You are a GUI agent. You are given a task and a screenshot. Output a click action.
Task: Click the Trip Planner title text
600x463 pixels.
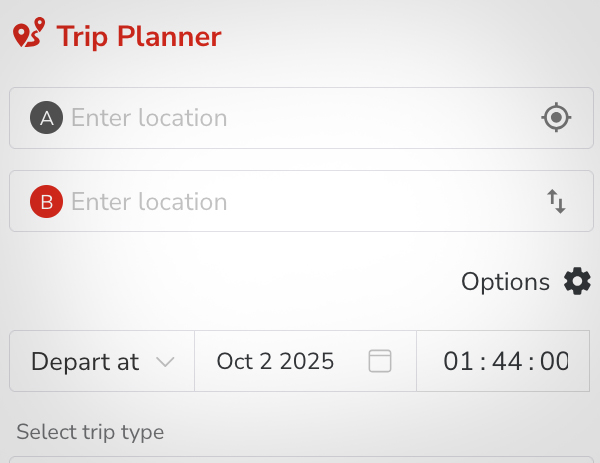[x=139, y=37]
